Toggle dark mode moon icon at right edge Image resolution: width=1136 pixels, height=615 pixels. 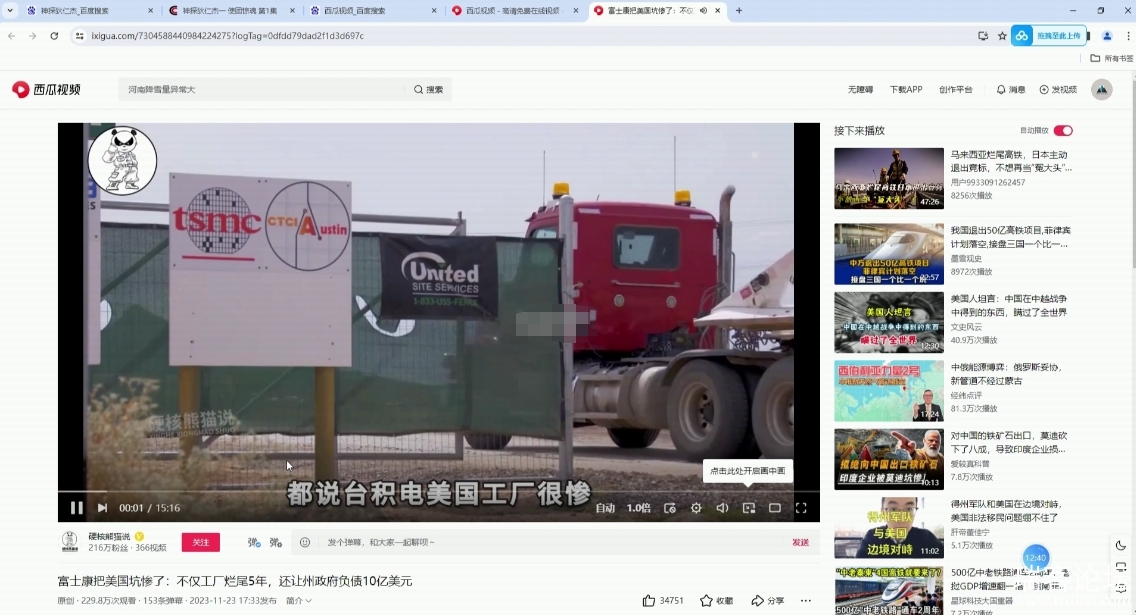pyautogui.click(x=1121, y=545)
